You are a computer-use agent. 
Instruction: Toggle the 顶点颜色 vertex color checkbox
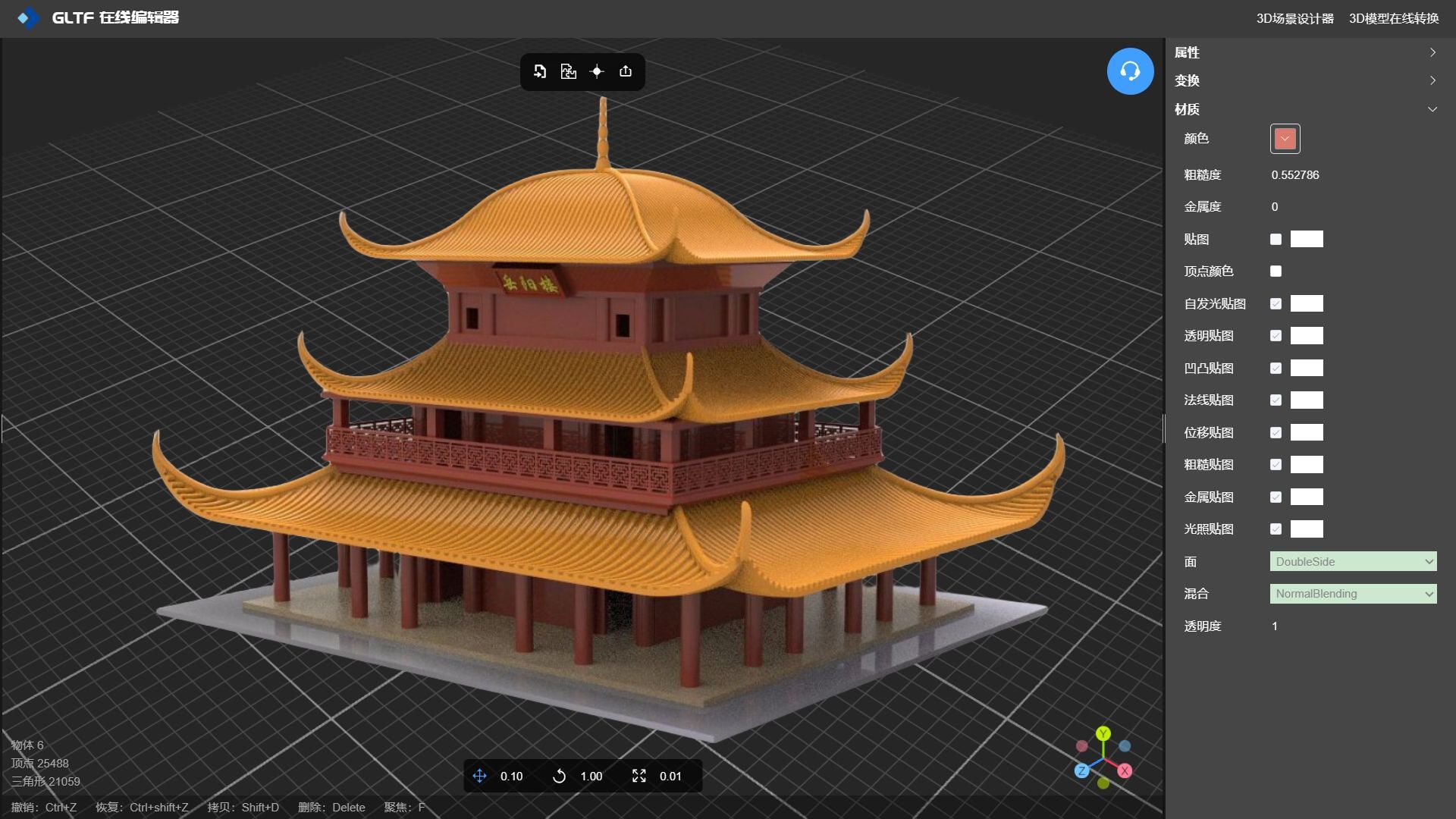(1276, 271)
